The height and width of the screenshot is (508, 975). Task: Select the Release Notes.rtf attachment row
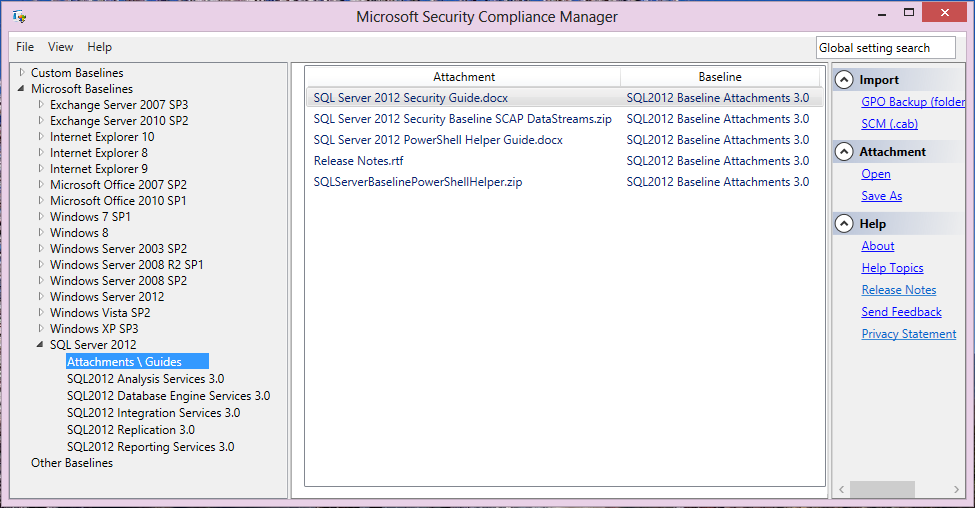tap(565, 161)
